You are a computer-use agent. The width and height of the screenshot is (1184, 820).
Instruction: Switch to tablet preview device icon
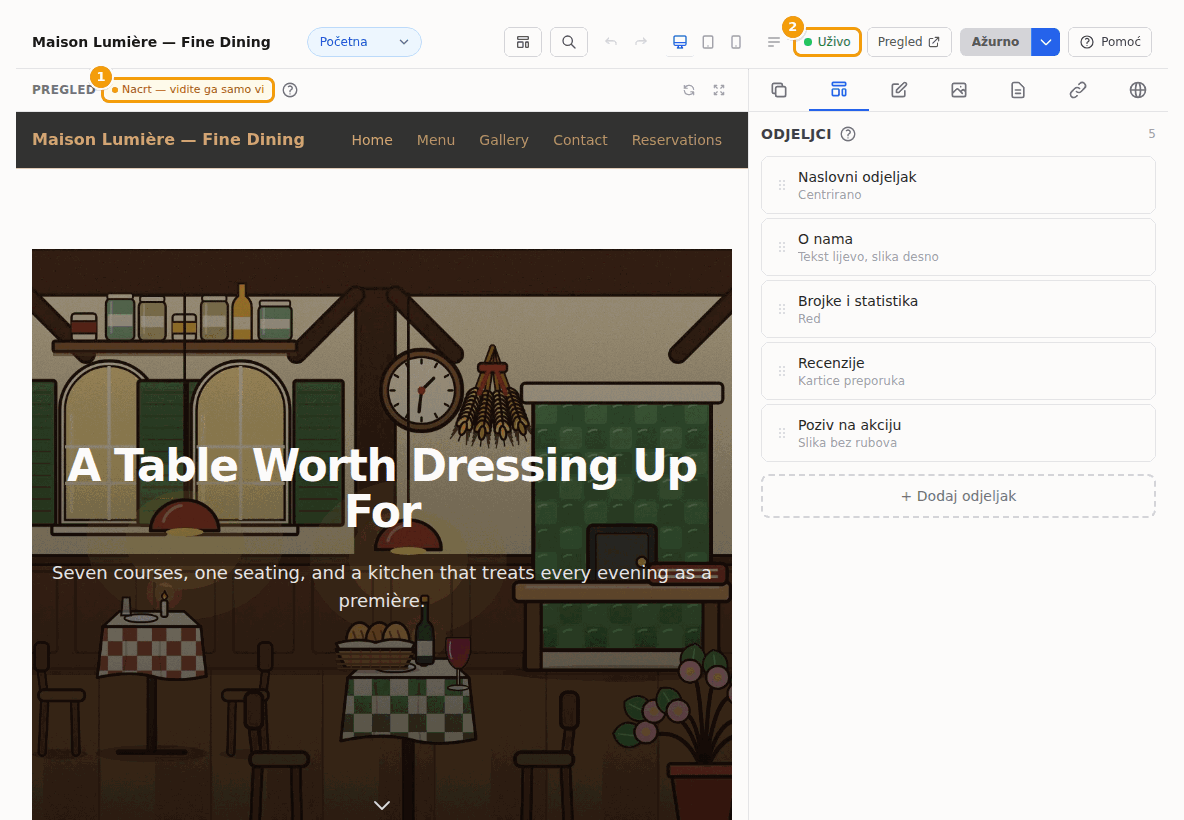(708, 42)
